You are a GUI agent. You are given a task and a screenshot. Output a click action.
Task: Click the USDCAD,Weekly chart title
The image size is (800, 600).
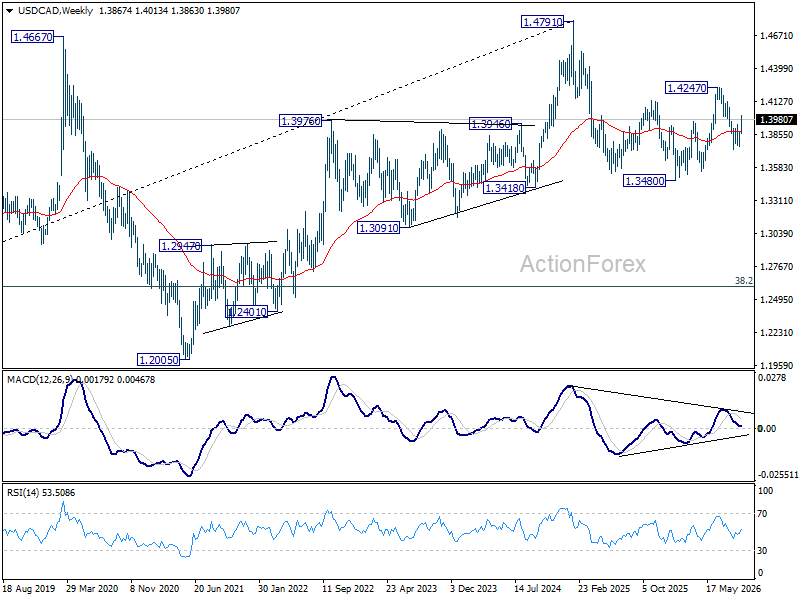pos(56,11)
